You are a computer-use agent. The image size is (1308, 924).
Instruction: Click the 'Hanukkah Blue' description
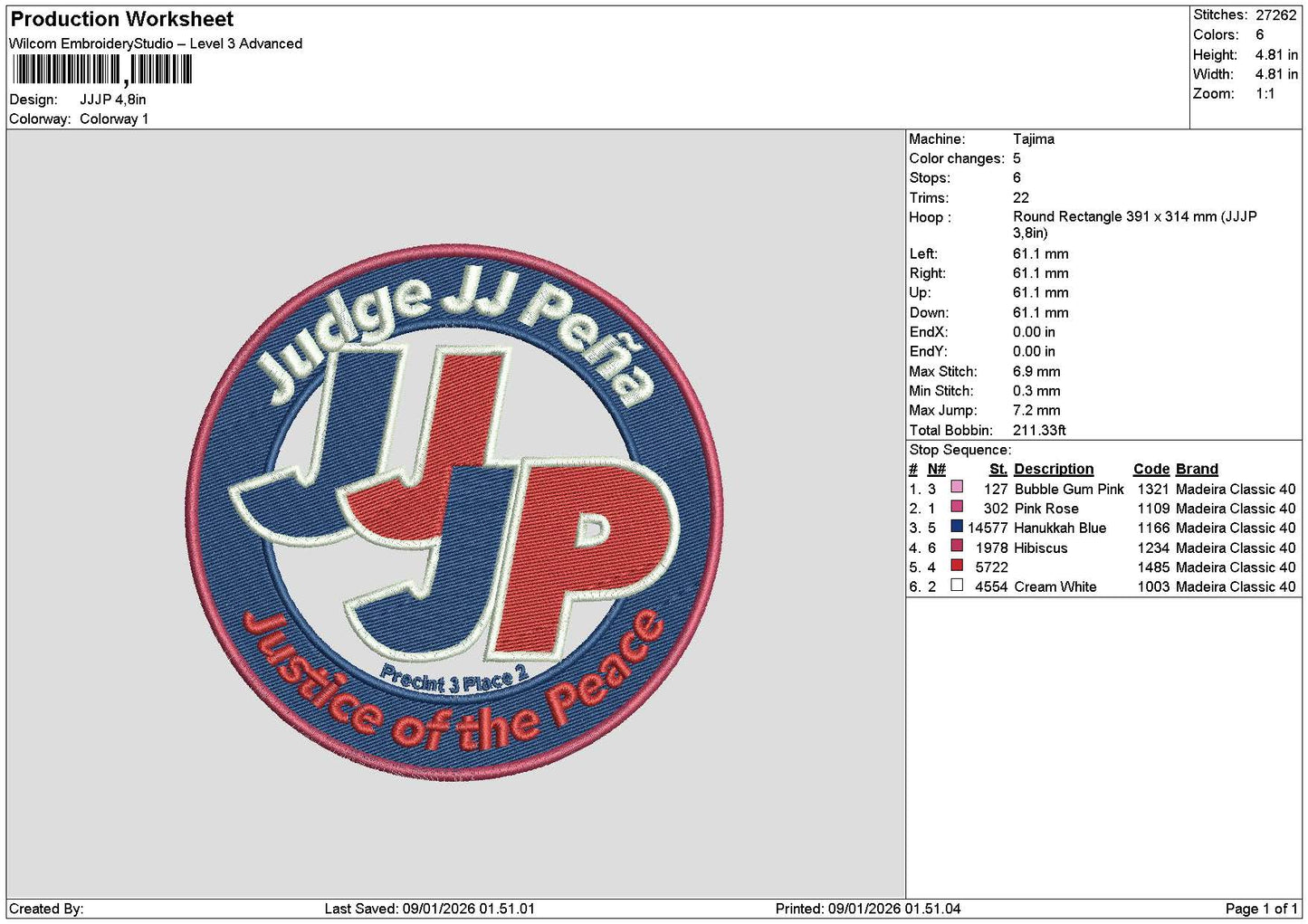point(1060,528)
